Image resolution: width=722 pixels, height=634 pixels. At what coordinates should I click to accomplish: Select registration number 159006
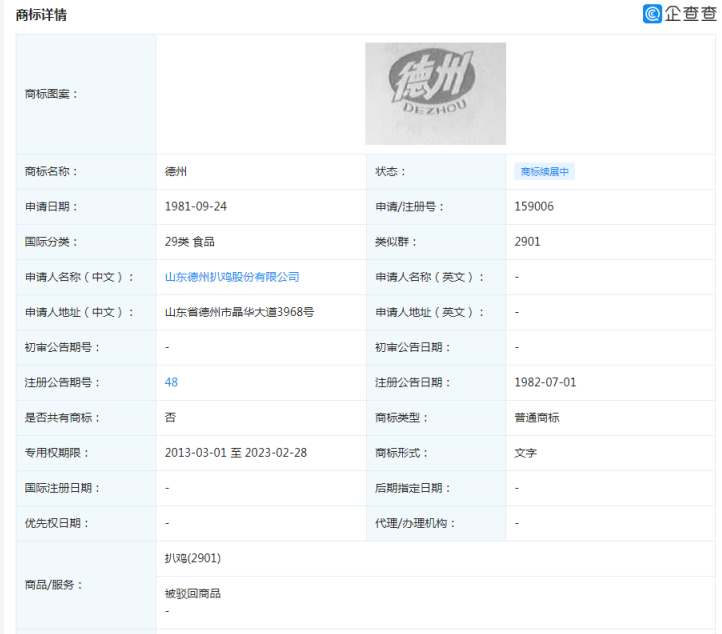click(x=534, y=207)
